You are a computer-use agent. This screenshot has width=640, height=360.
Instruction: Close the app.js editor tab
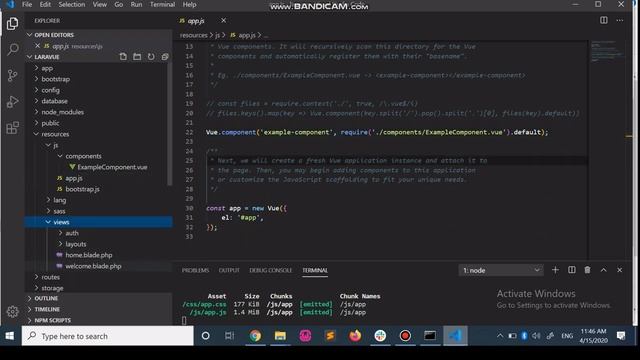point(223,20)
